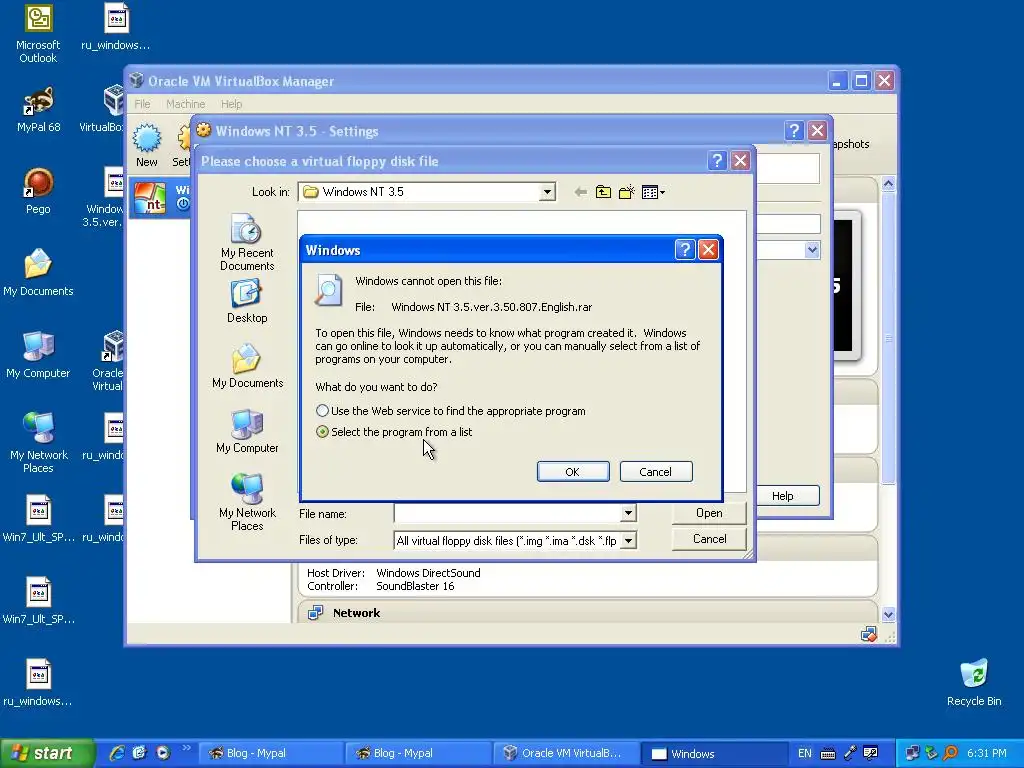The width and height of the screenshot is (1024, 768).
Task: Open the Look in folder dropdown
Action: coord(547,192)
